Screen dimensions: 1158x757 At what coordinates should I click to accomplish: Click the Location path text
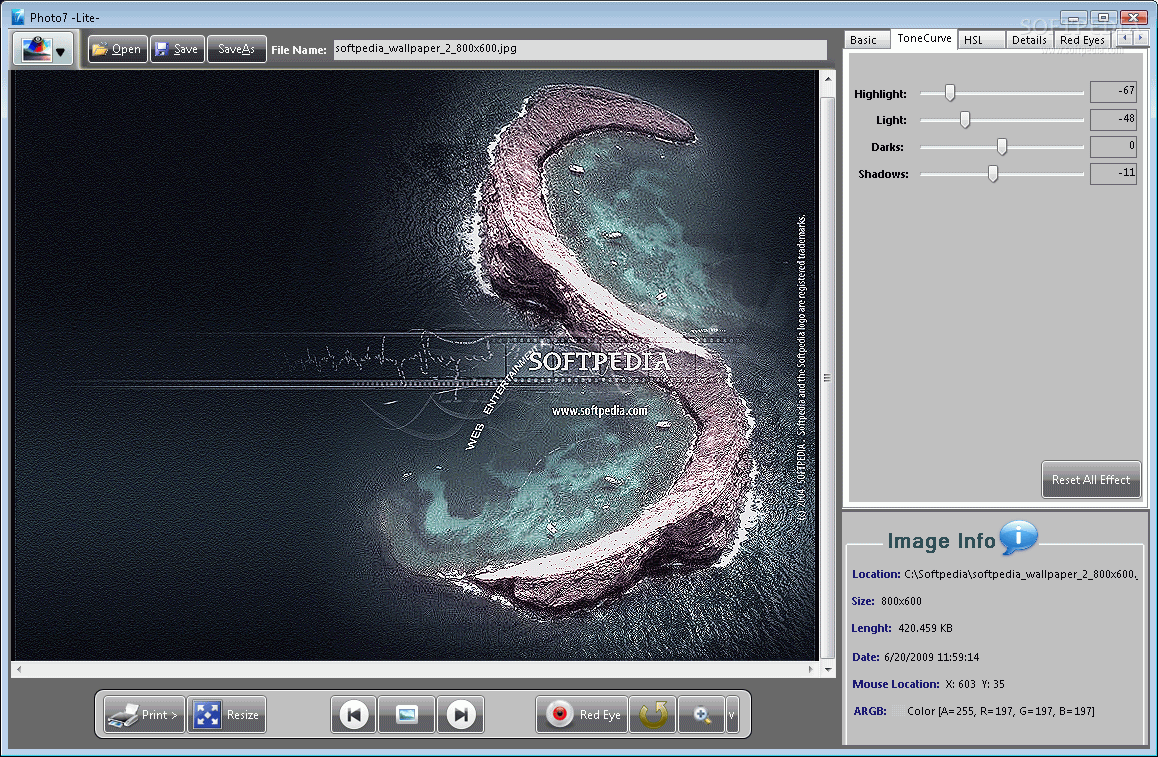click(x=1021, y=574)
